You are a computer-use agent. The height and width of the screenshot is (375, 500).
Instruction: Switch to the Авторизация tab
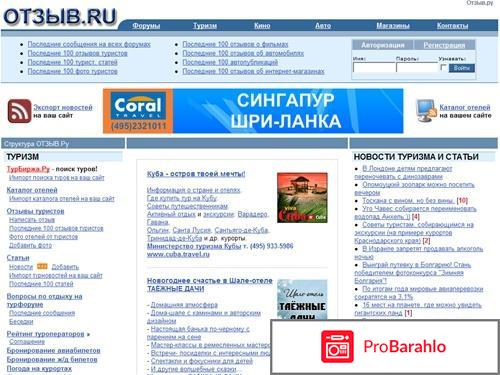[383, 45]
